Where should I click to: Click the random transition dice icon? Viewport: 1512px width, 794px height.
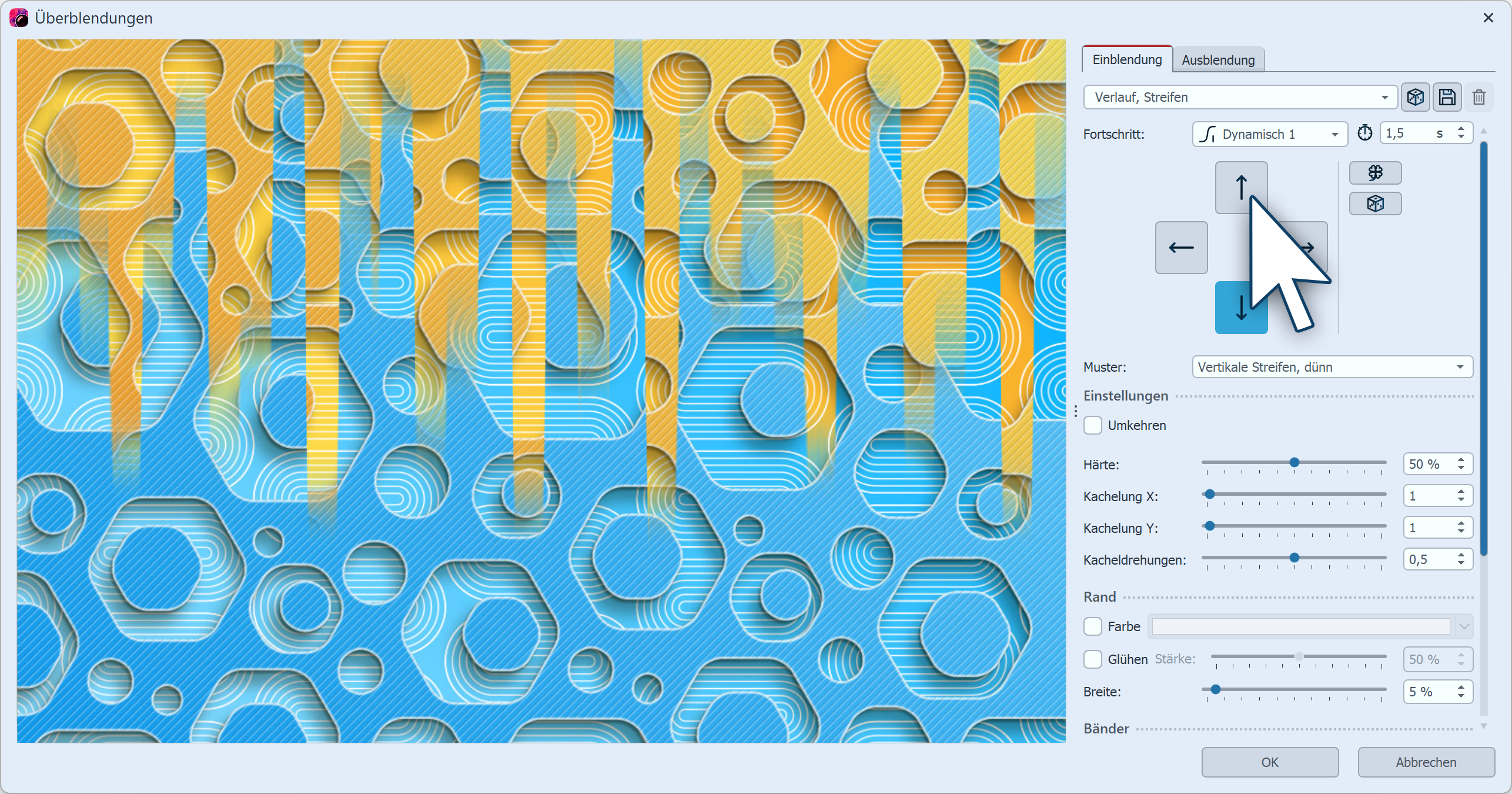(1415, 97)
